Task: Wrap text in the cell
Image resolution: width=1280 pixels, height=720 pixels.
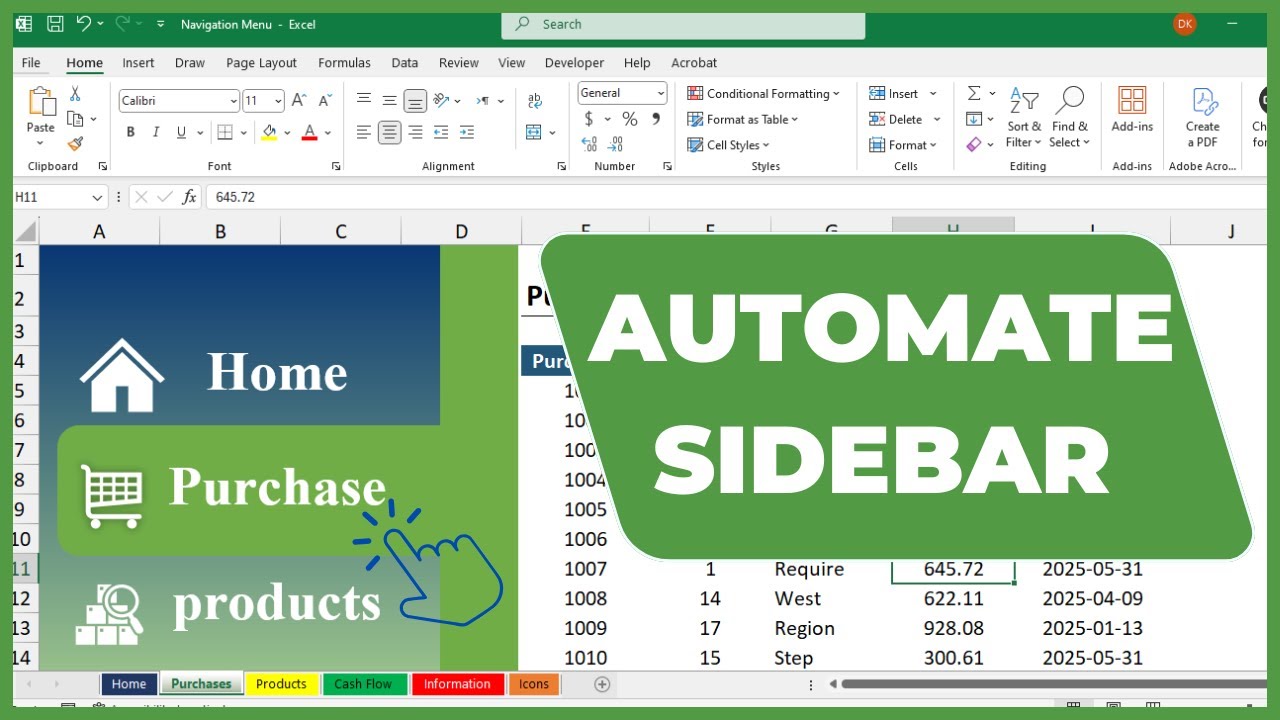Action: (x=535, y=101)
